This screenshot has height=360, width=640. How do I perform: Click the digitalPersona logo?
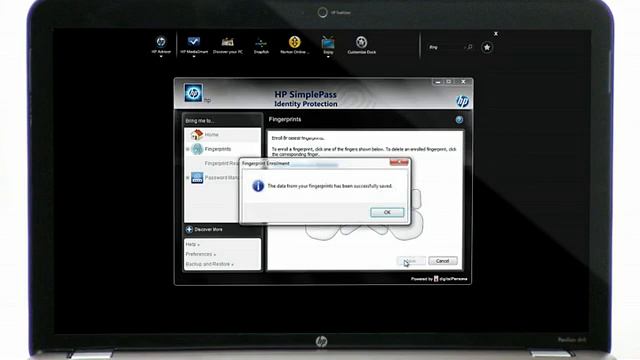coord(451,279)
